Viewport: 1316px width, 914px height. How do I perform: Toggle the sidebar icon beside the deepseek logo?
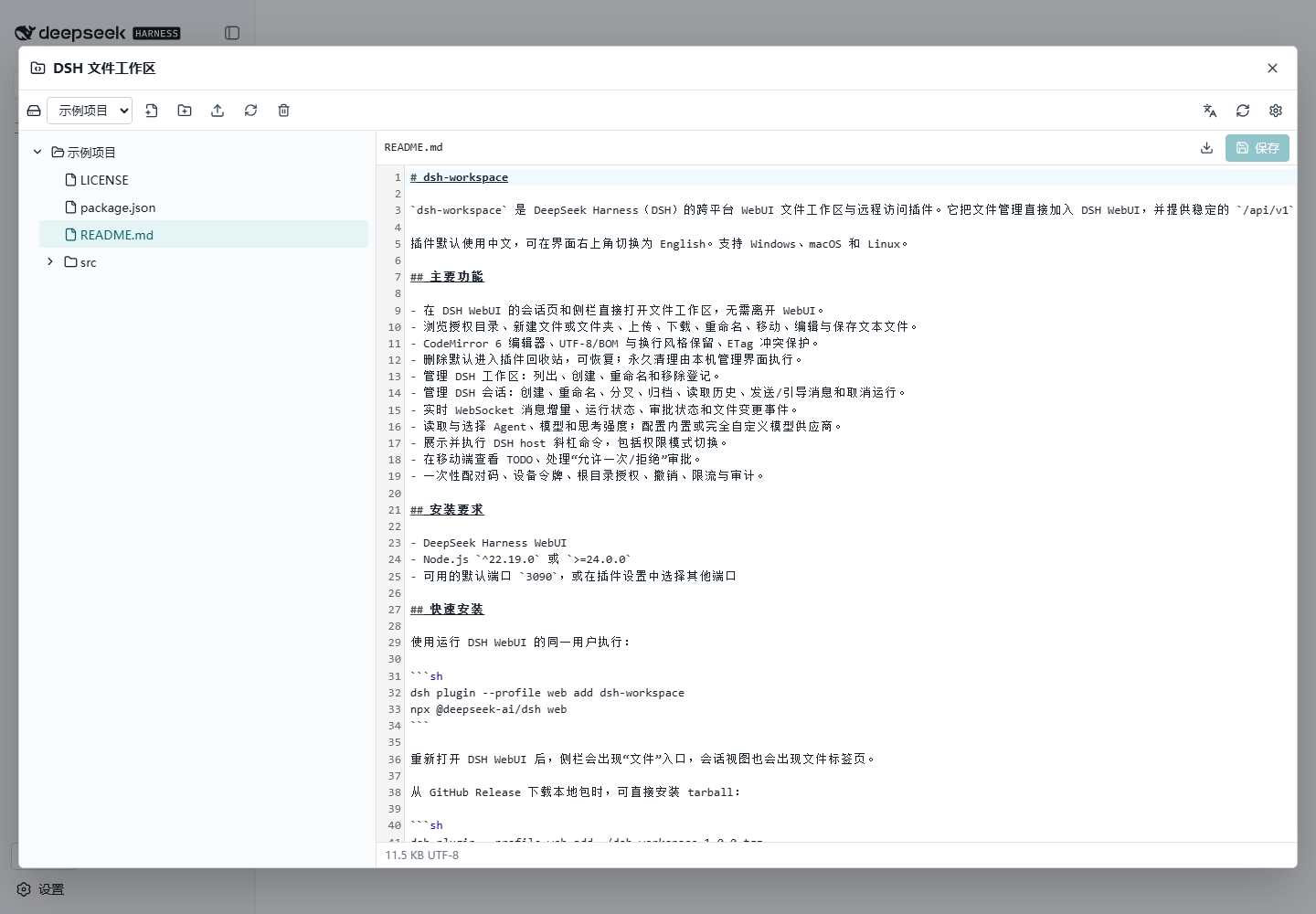tap(232, 33)
